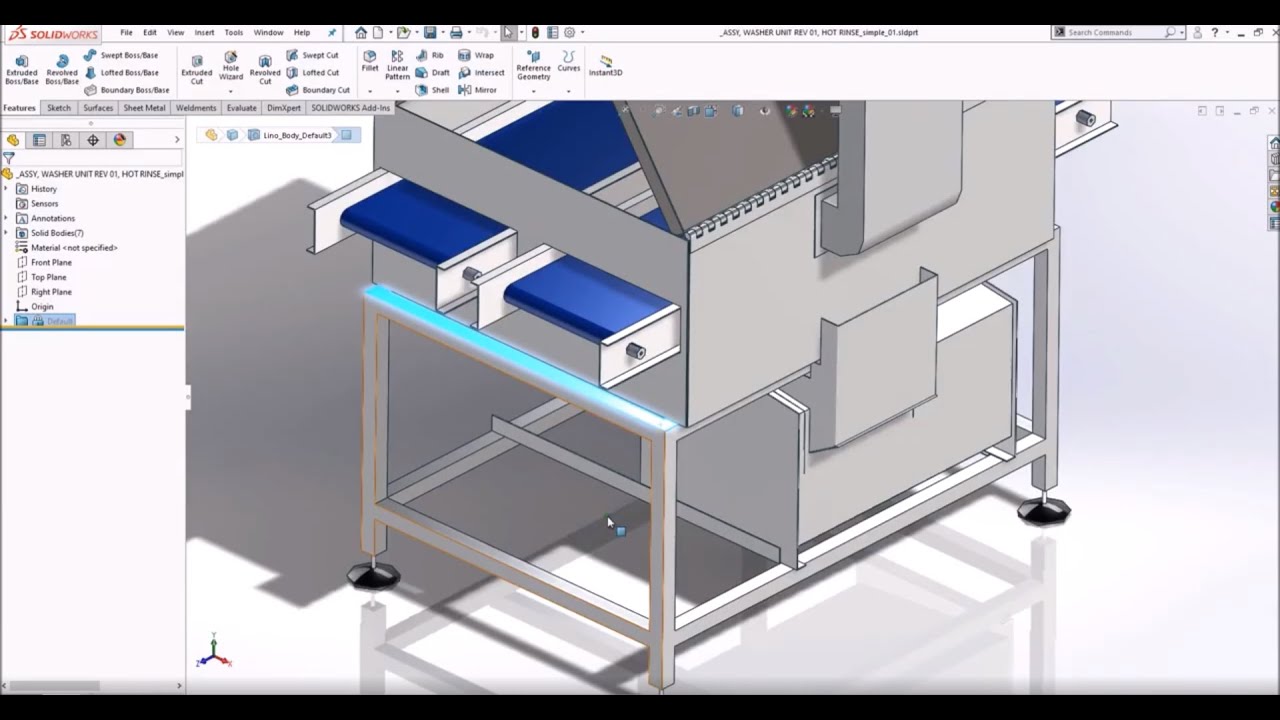The height and width of the screenshot is (720, 1280).
Task: Switch to the Sketch tab
Action: point(59,108)
